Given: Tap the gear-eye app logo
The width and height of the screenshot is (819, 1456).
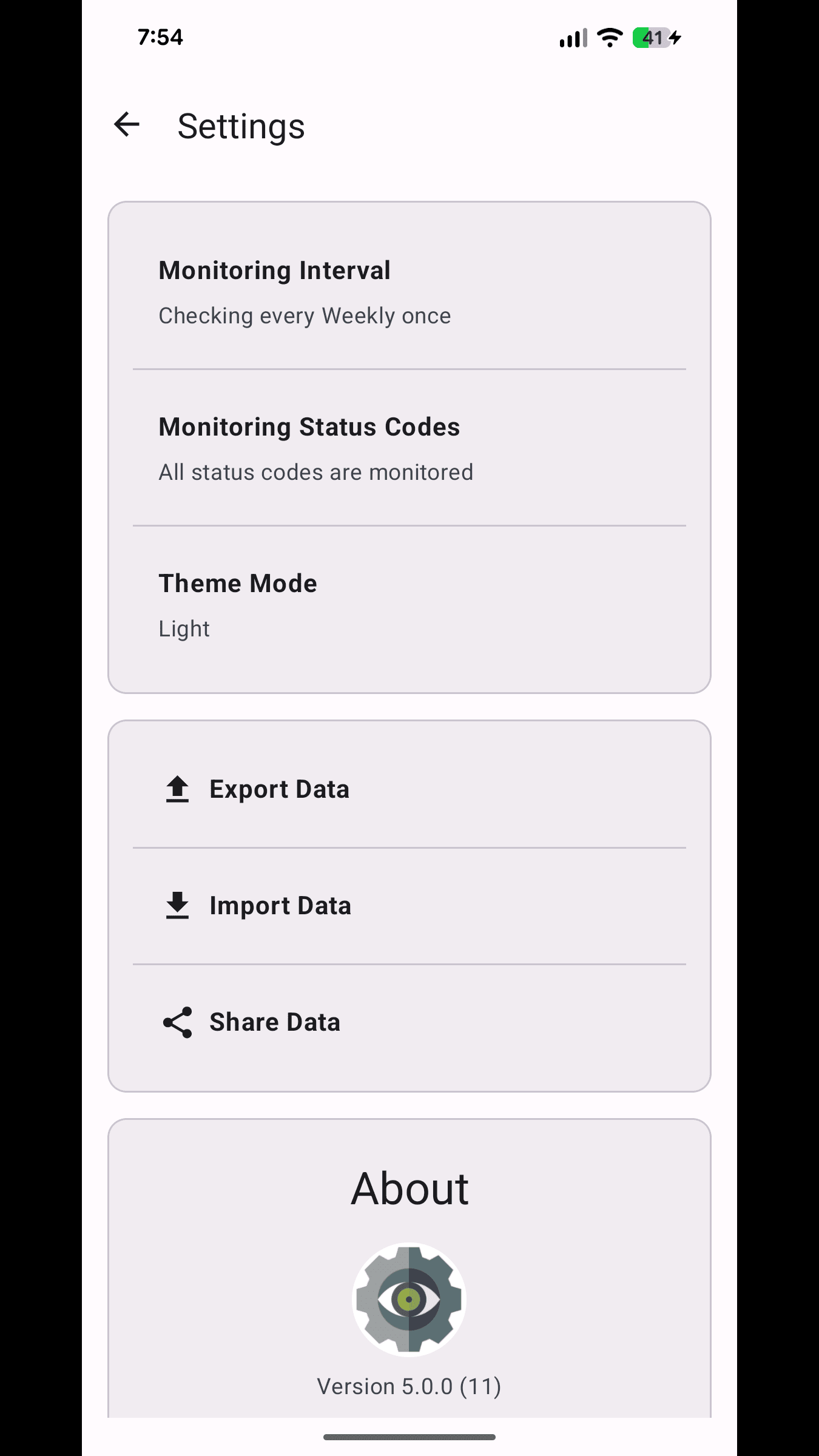Looking at the screenshot, I should pyautogui.click(x=409, y=1299).
